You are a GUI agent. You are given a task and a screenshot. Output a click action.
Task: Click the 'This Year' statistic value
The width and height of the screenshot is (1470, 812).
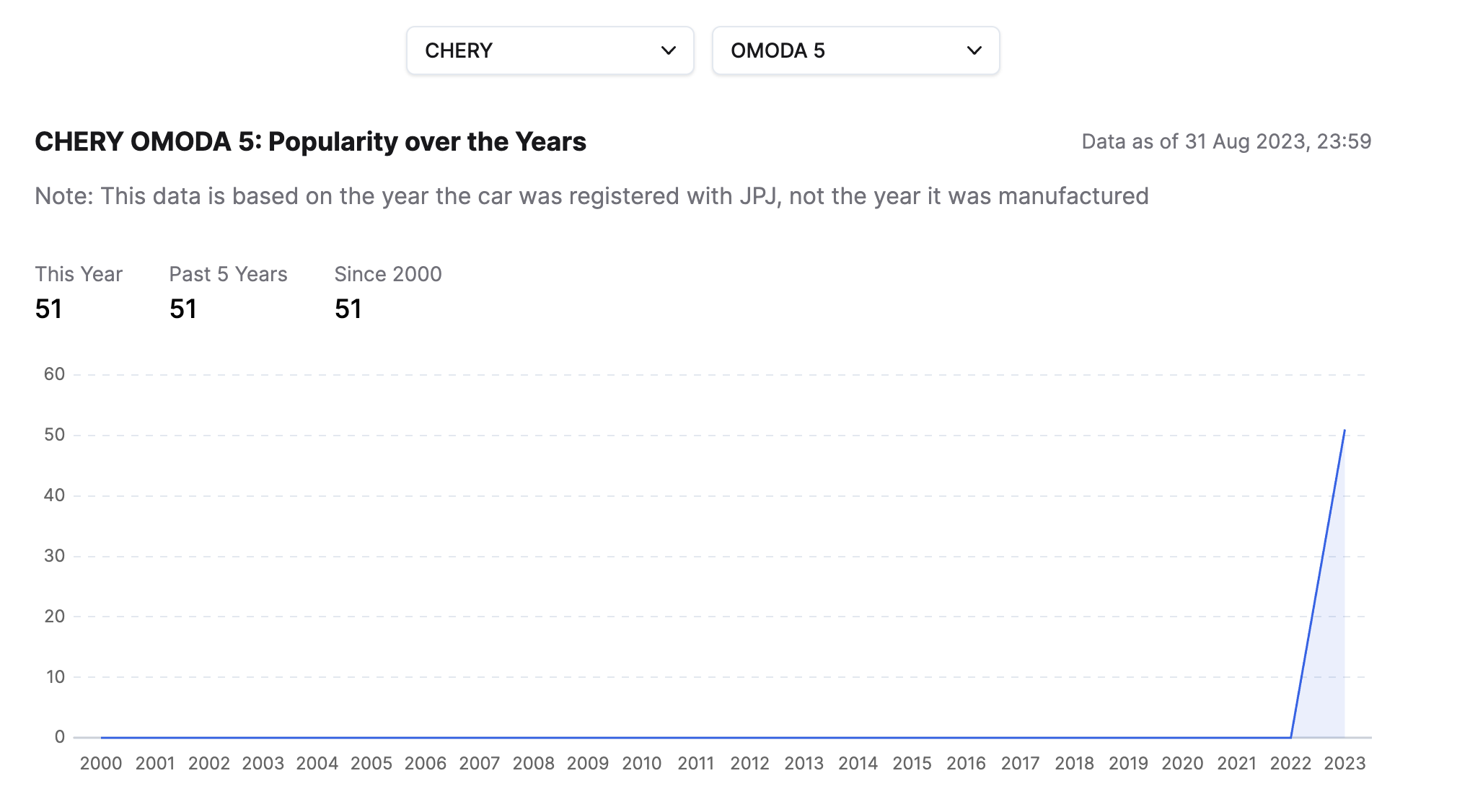tap(49, 309)
